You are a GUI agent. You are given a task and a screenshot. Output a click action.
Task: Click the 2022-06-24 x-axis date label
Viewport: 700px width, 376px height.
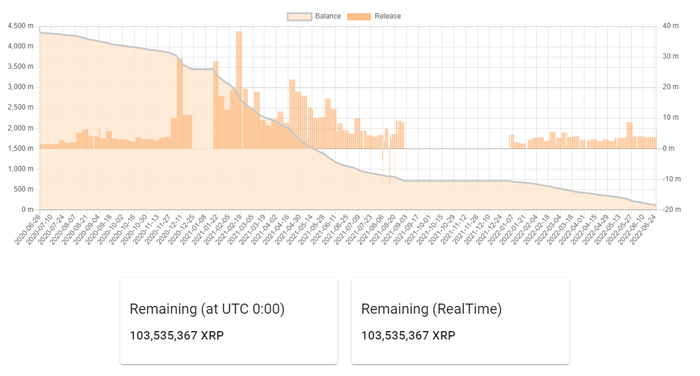[x=643, y=229]
